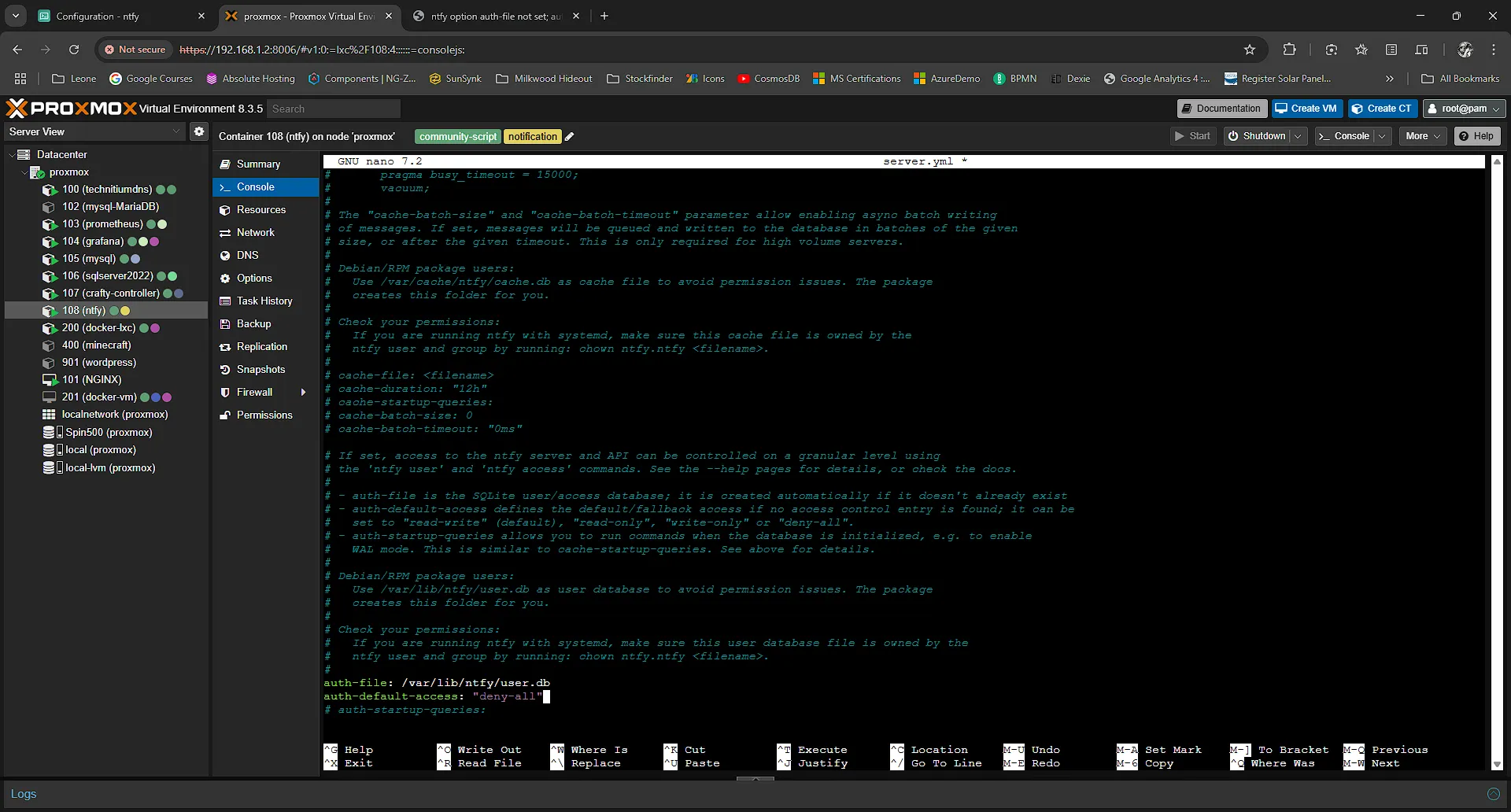
Task: Open Server View settings gear
Action: pyautogui.click(x=199, y=131)
